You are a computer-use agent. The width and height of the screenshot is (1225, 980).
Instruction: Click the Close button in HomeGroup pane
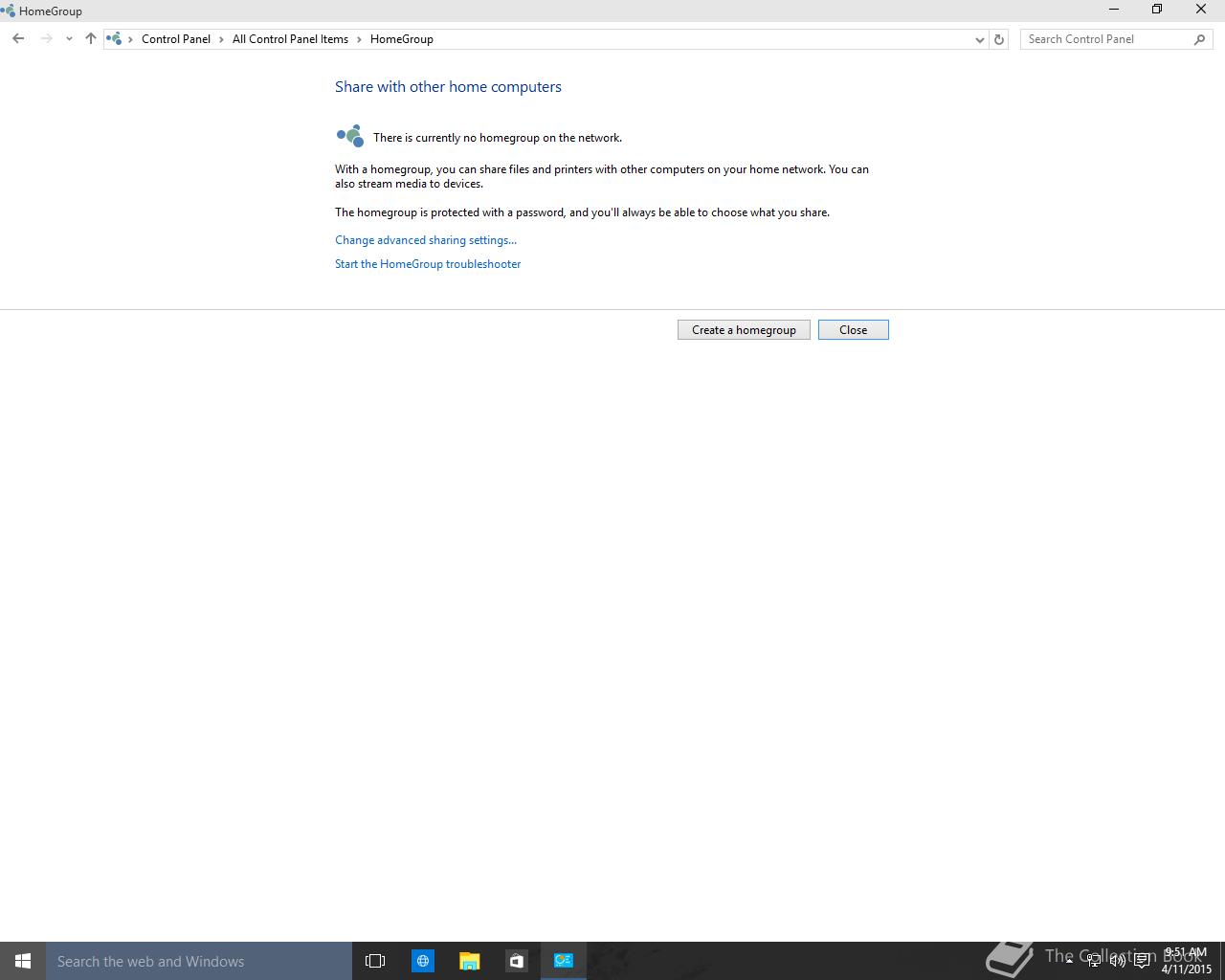[853, 329]
